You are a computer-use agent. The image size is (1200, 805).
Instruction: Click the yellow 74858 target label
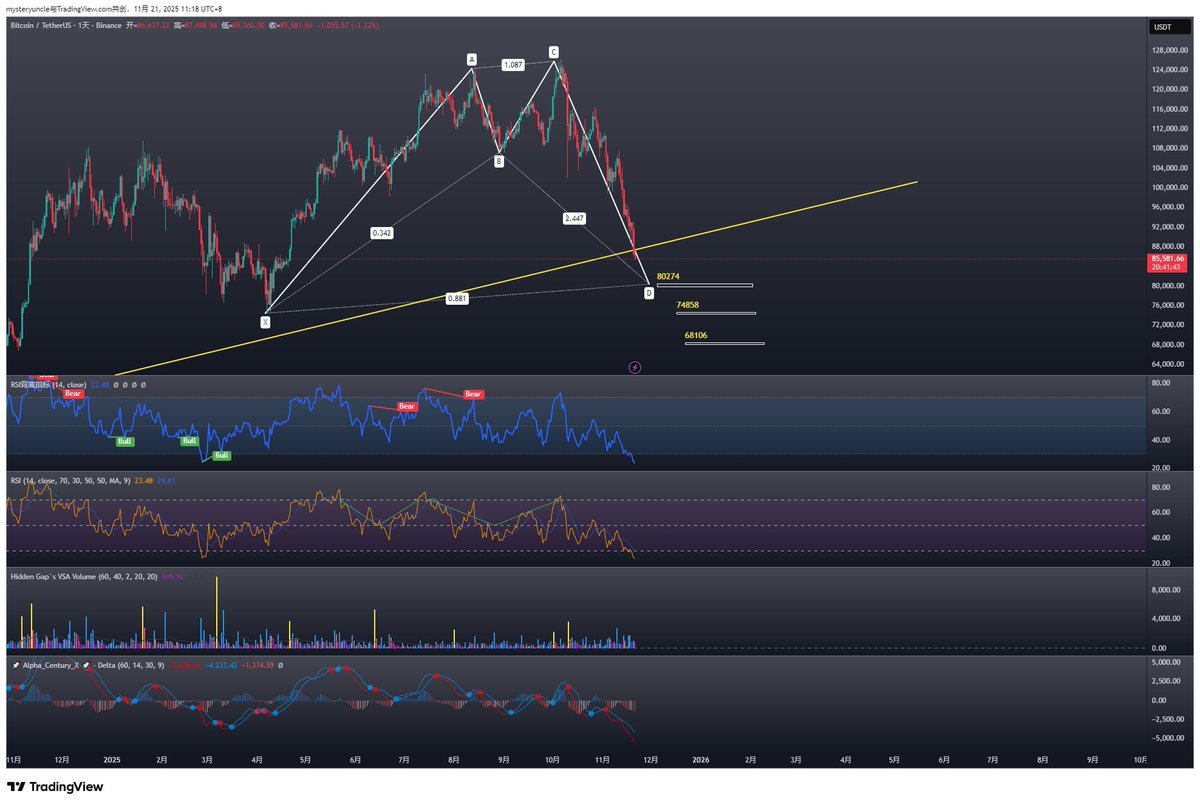click(x=688, y=303)
